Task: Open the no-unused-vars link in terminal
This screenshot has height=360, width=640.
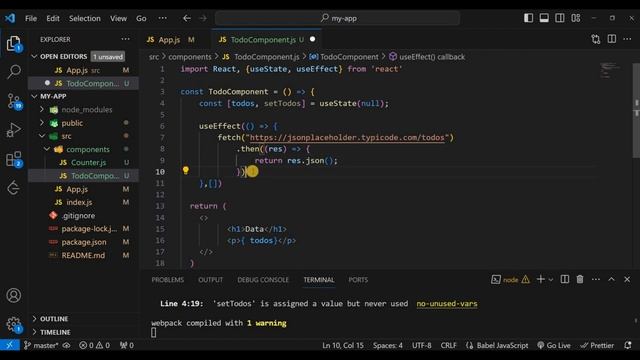Action: (447, 304)
